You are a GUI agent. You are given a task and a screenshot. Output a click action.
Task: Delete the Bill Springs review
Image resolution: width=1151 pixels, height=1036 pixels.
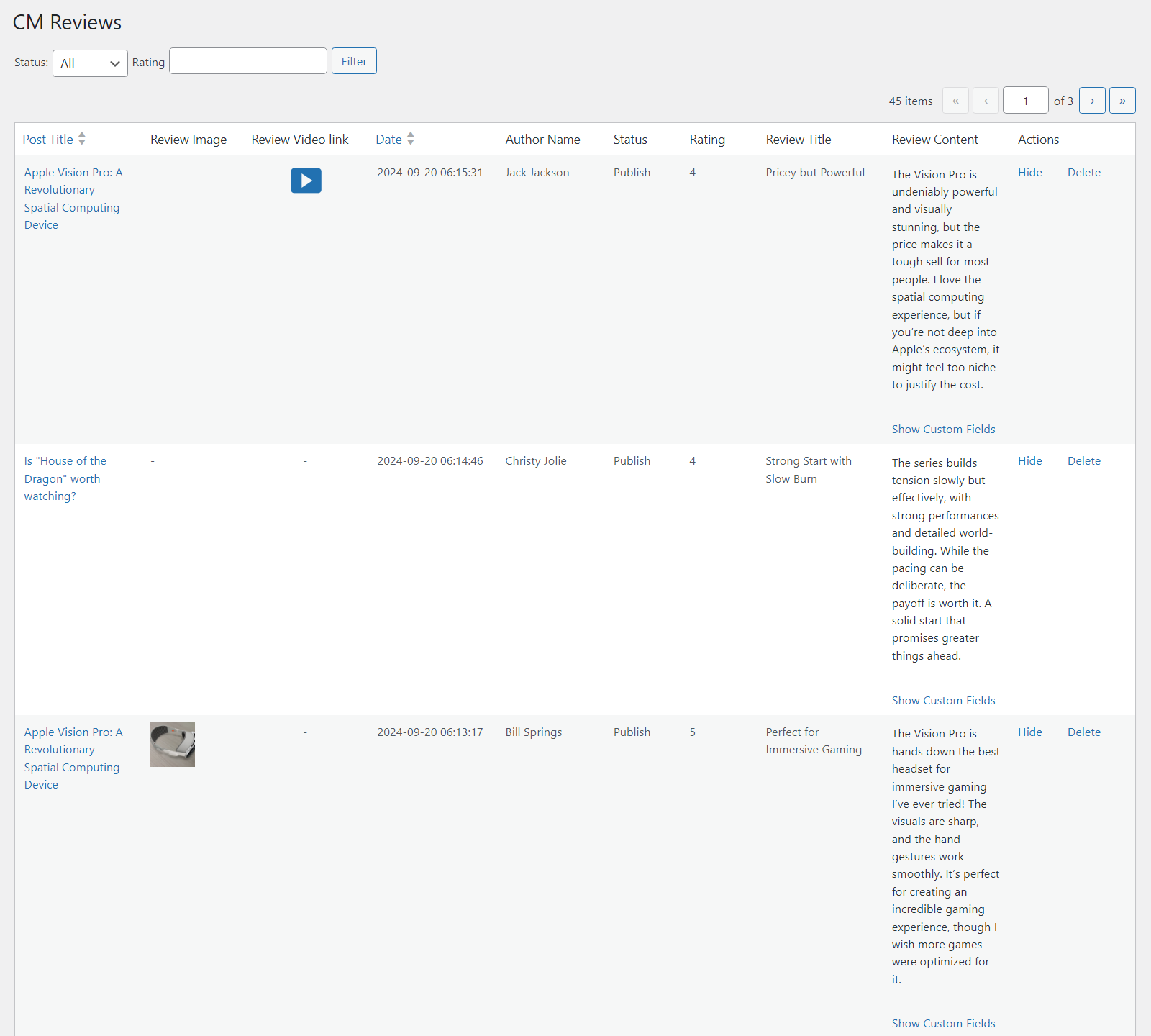1084,732
